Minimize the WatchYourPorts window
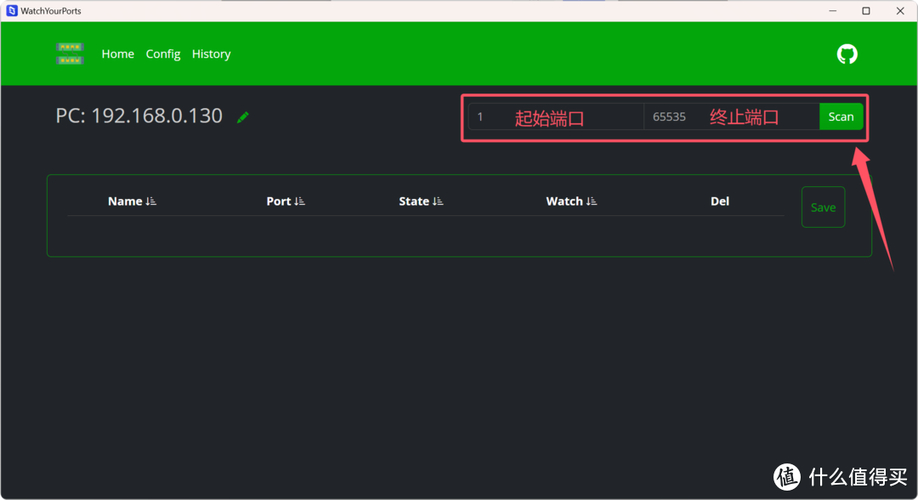918x500 pixels. [829, 10]
